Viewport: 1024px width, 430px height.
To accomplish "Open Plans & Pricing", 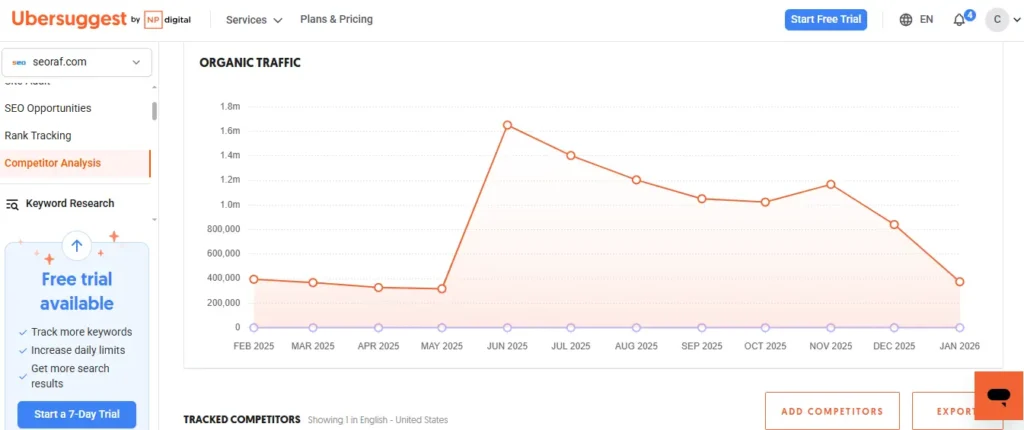I will click(x=336, y=20).
